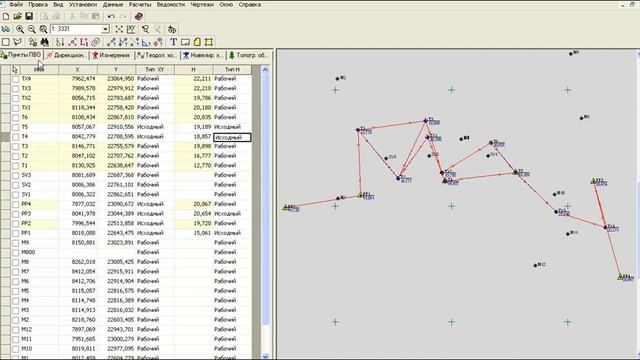Image resolution: width=640 pixels, height=360 pixels.
Task: Click the Исходный cell being edited in row T4
Action: point(232,138)
